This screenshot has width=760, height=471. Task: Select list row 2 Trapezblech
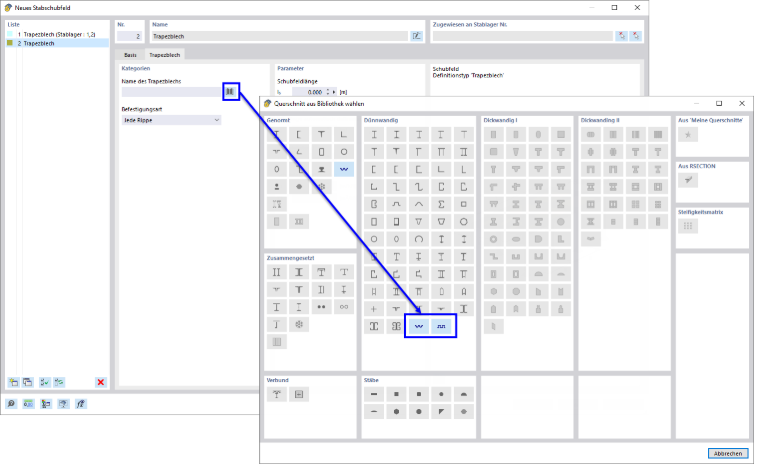(x=57, y=43)
